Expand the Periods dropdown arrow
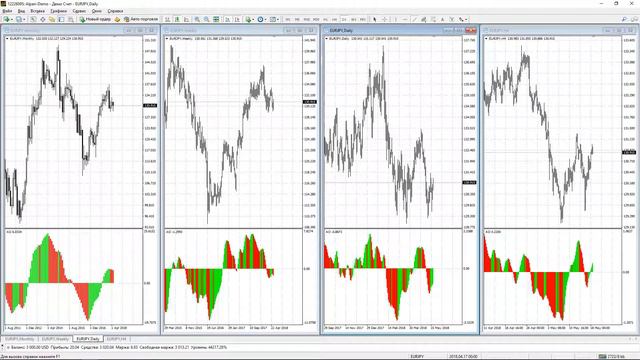Screen dimensions: 640x360 (x=266, y=19)
